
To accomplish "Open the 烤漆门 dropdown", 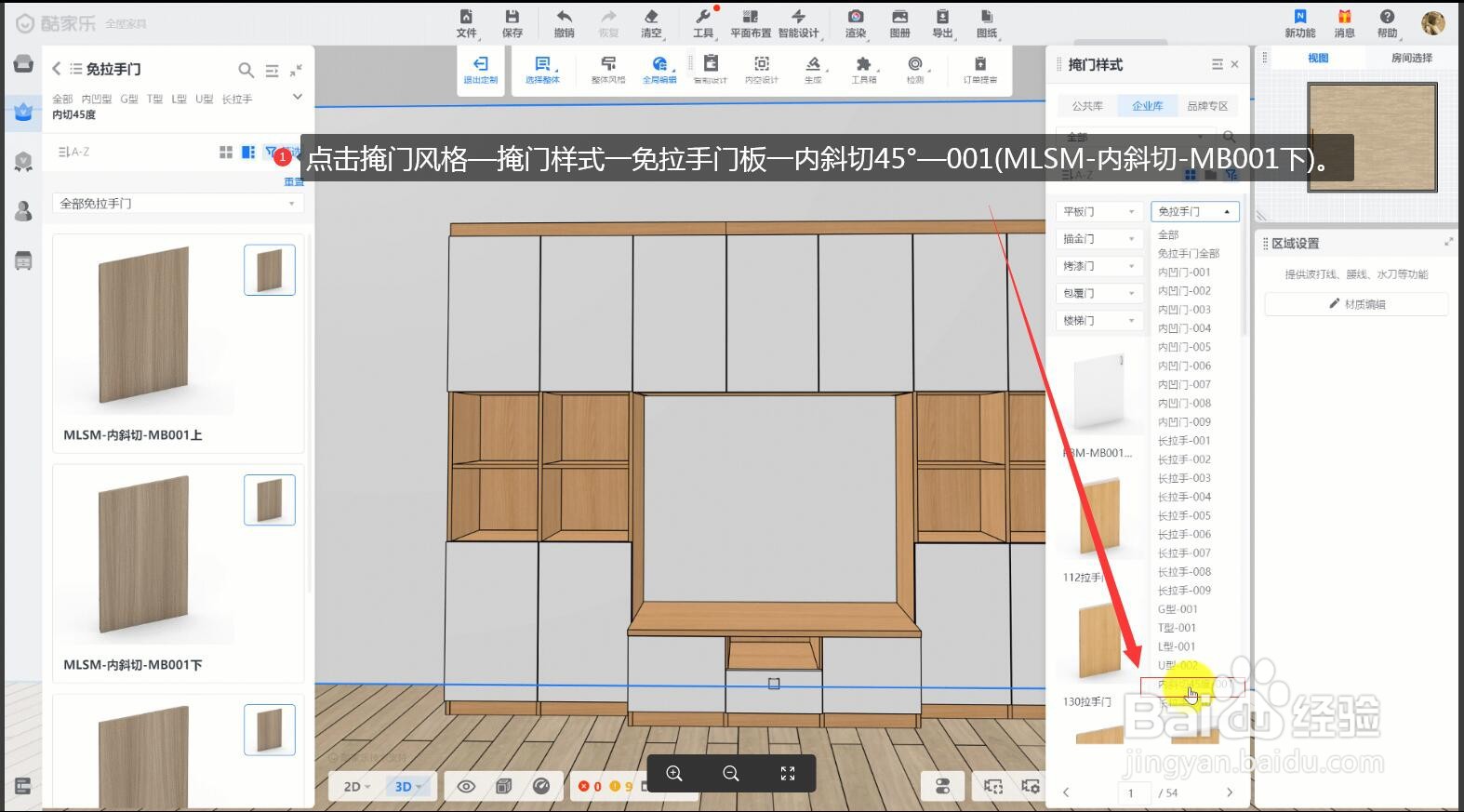I will click(1098, 266).
